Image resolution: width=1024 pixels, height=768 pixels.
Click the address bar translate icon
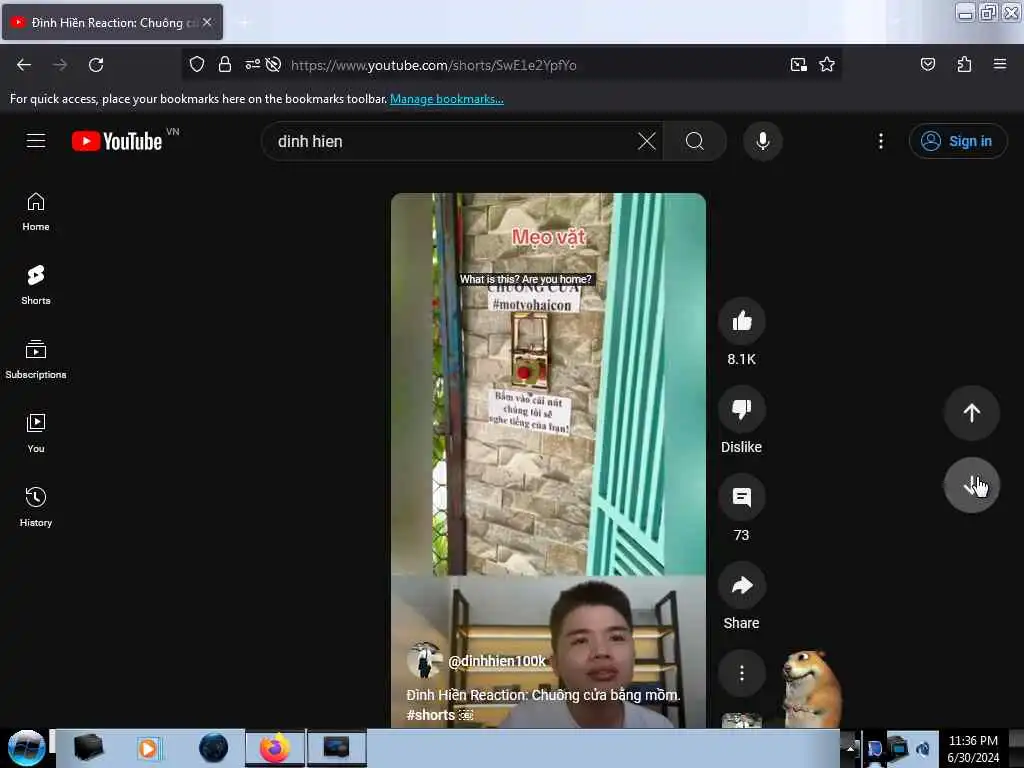pos(798,64)
